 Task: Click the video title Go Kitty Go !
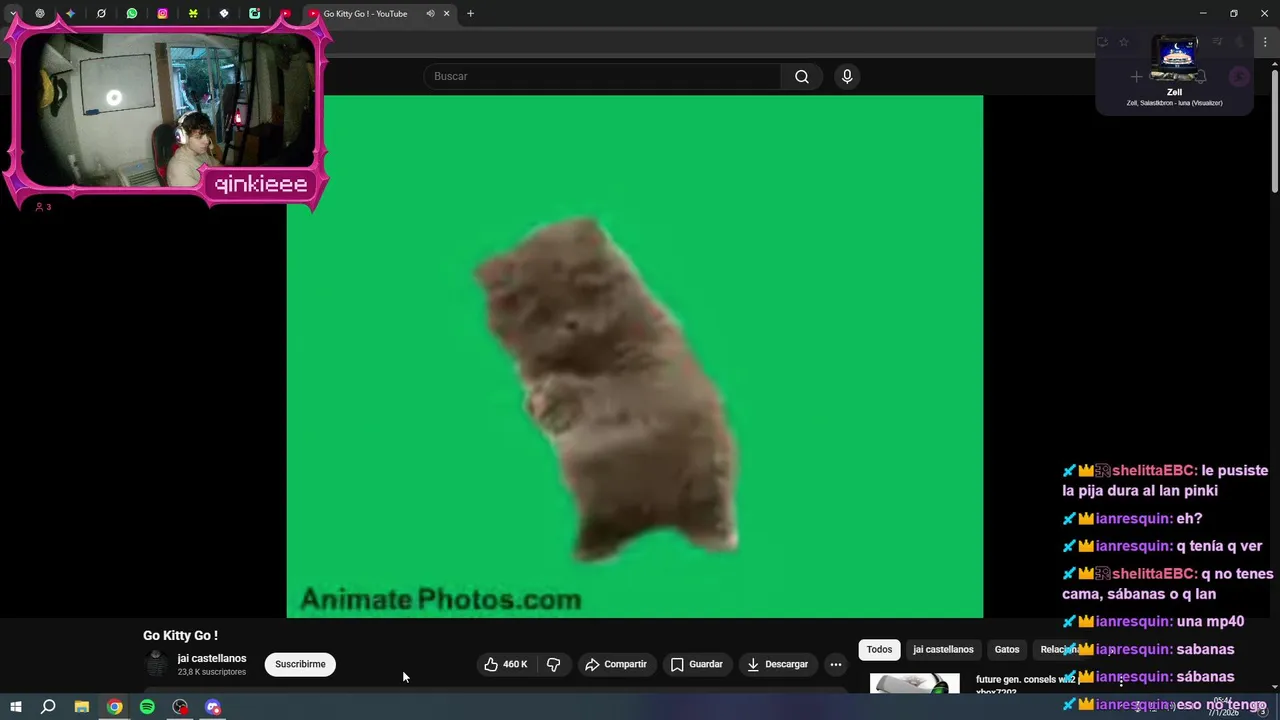pyautogui.click(x=180, y=635)
